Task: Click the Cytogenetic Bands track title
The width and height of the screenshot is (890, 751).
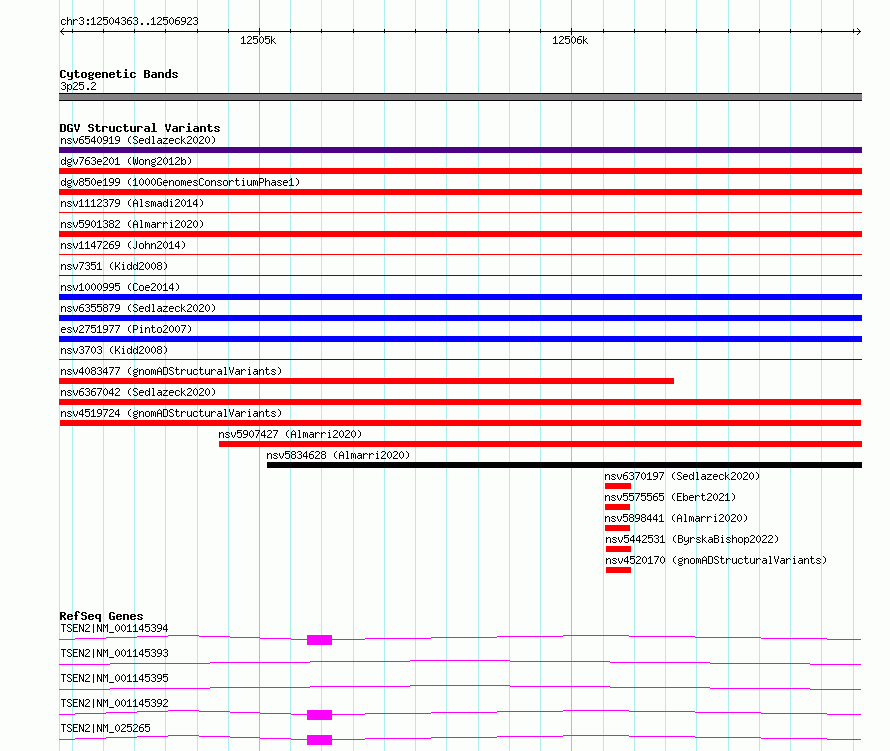Action: (119, 74)
